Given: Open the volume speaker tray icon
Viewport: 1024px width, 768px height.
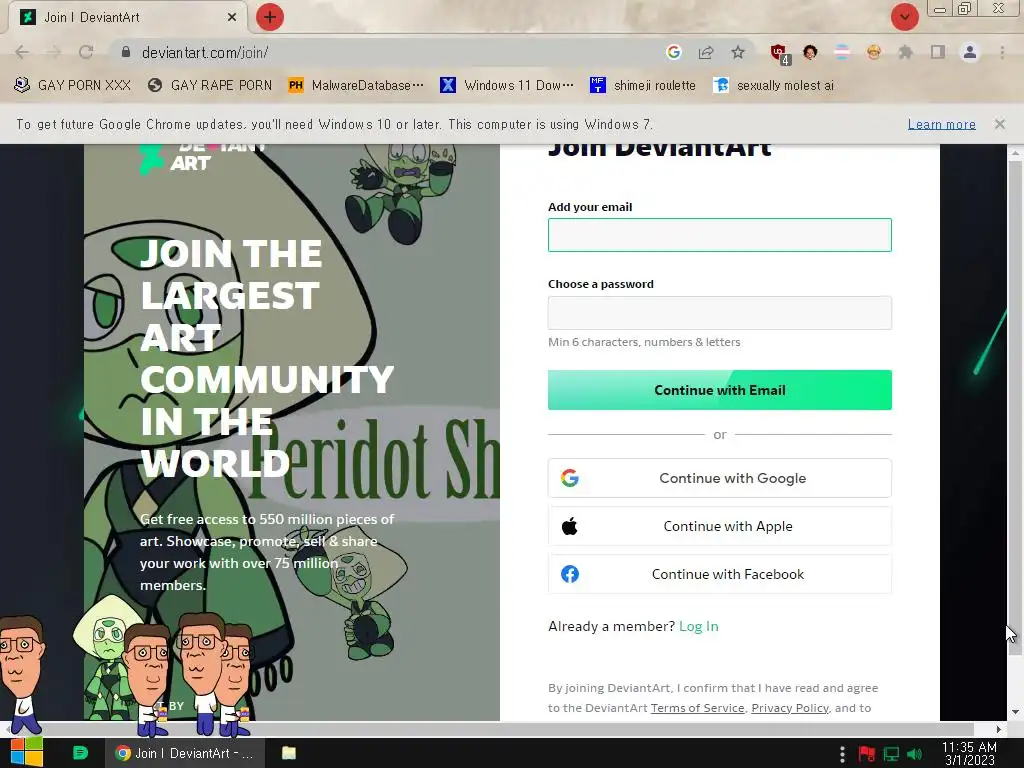Looking at the screenshot, I should [x=914, y=754].
